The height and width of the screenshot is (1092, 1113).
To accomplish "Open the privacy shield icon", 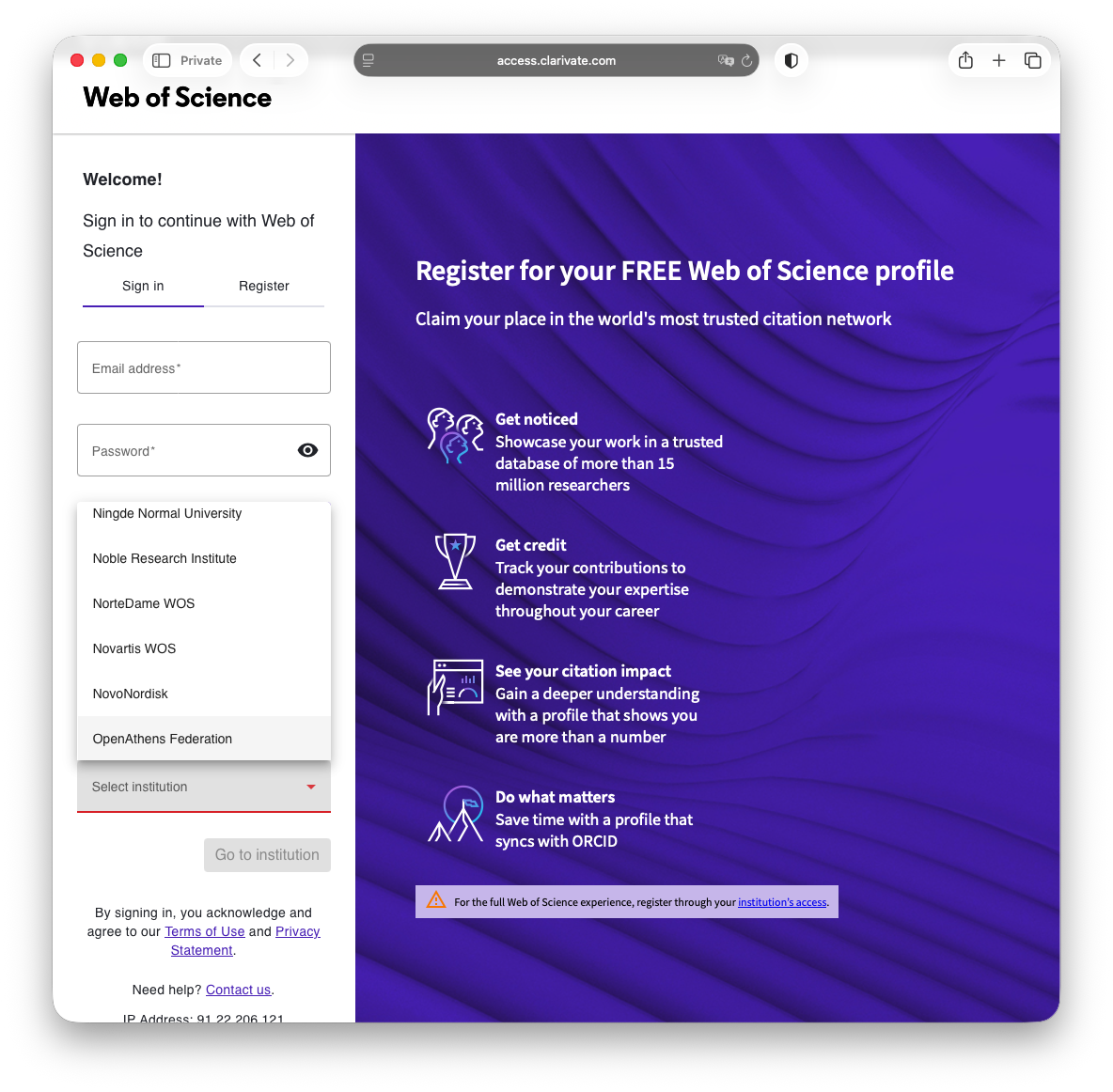I will coord(791,60).
